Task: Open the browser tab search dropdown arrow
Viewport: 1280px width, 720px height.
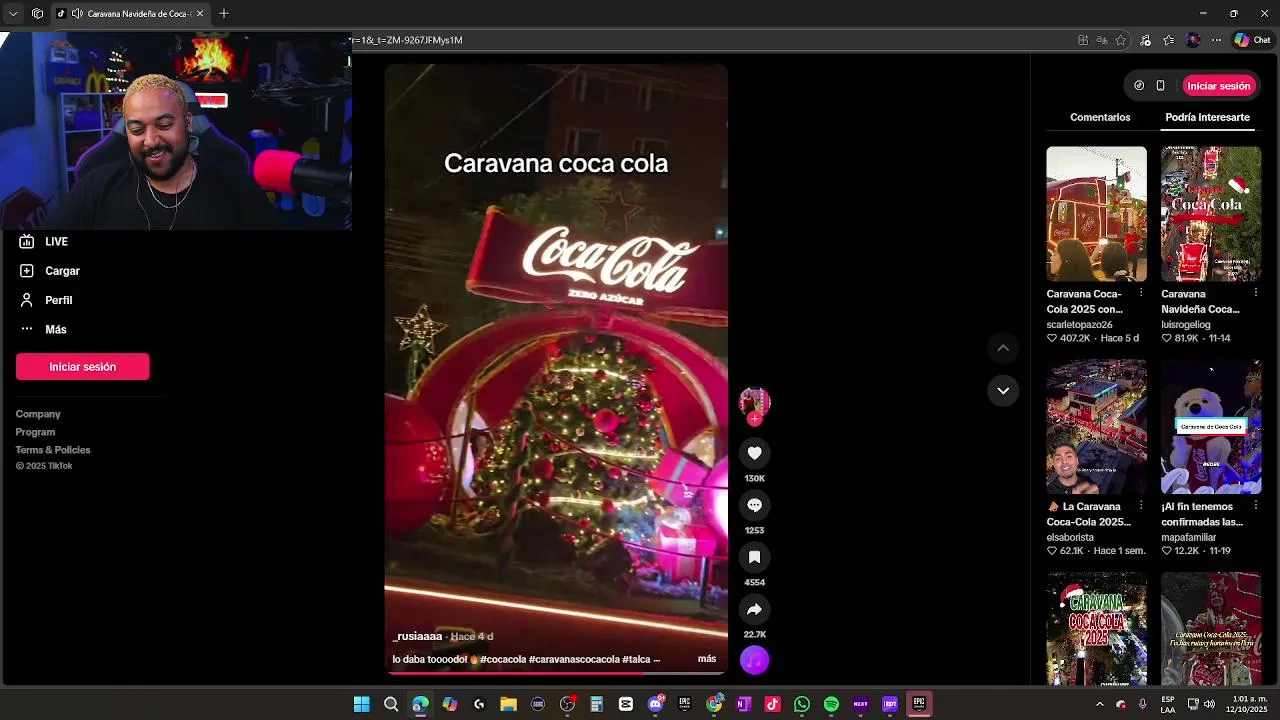Action: 13,14
